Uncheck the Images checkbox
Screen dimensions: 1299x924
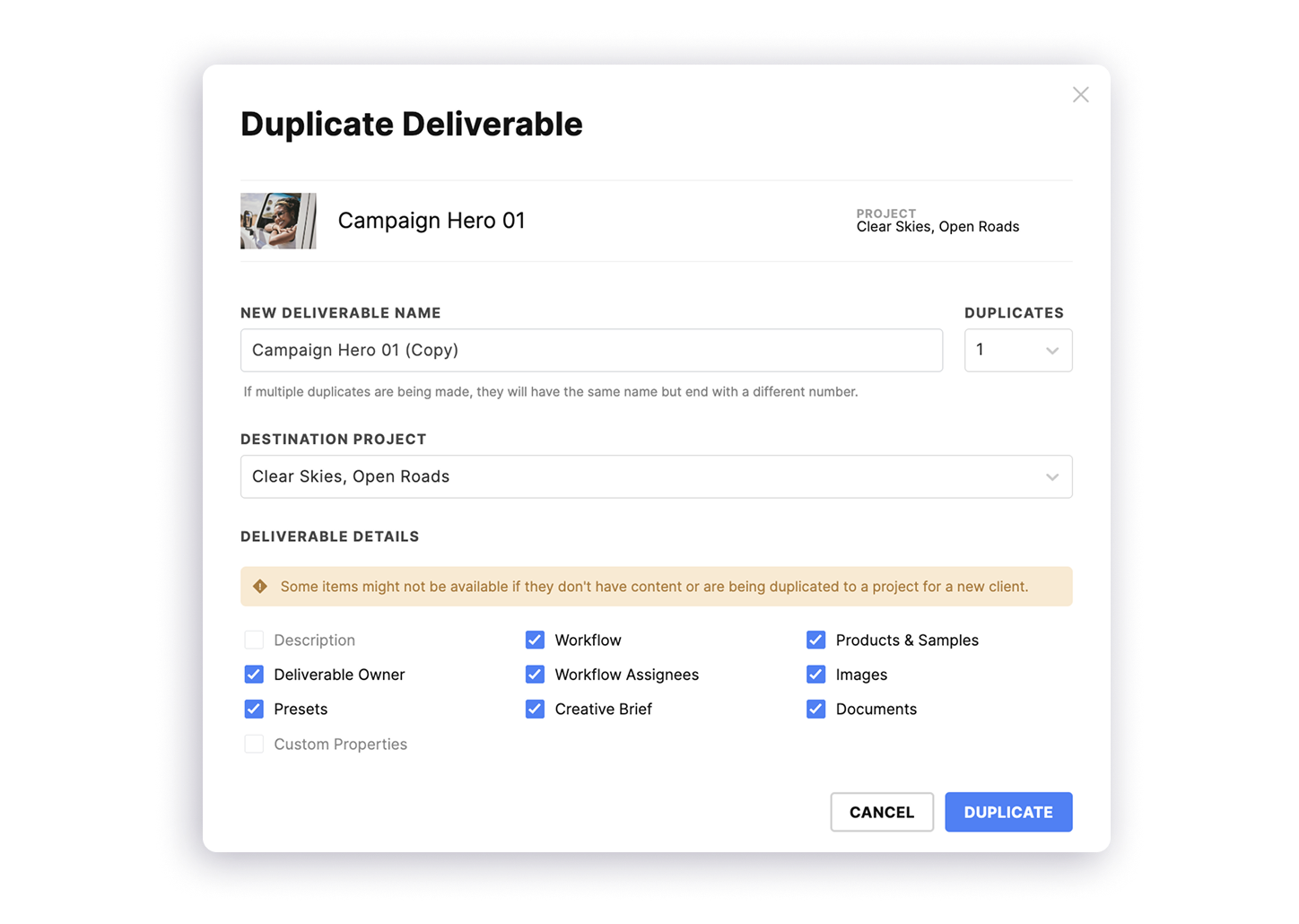point(815,675)
